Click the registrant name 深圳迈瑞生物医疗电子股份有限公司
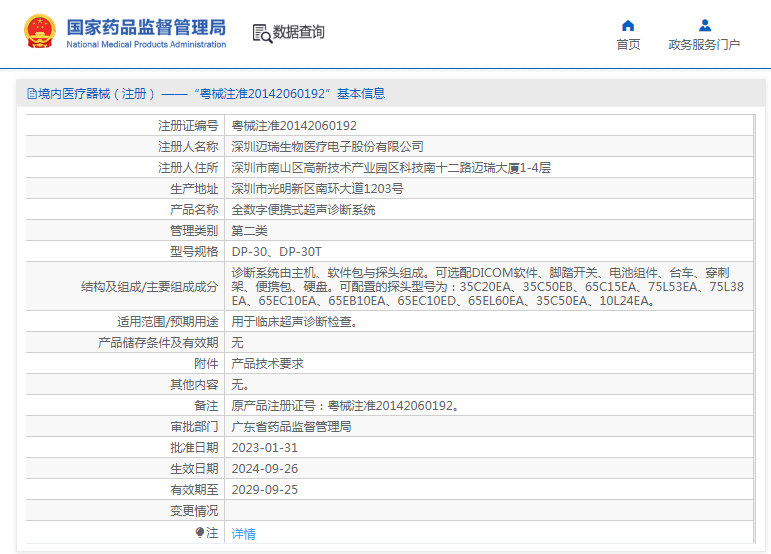771x554 pixels. coord(327,147)
